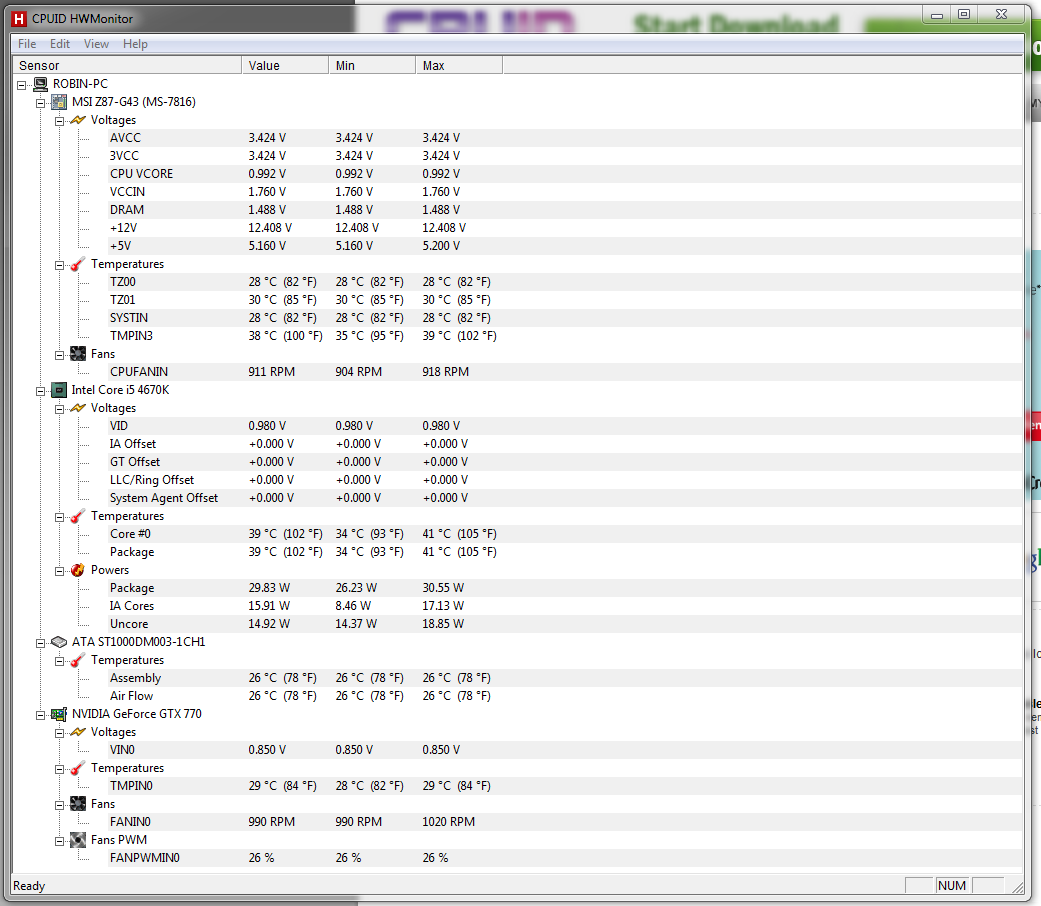Click the Intel CPU Temperatures thermometer icon
This screenshot has width=1041, height=906.
(78, 516)
